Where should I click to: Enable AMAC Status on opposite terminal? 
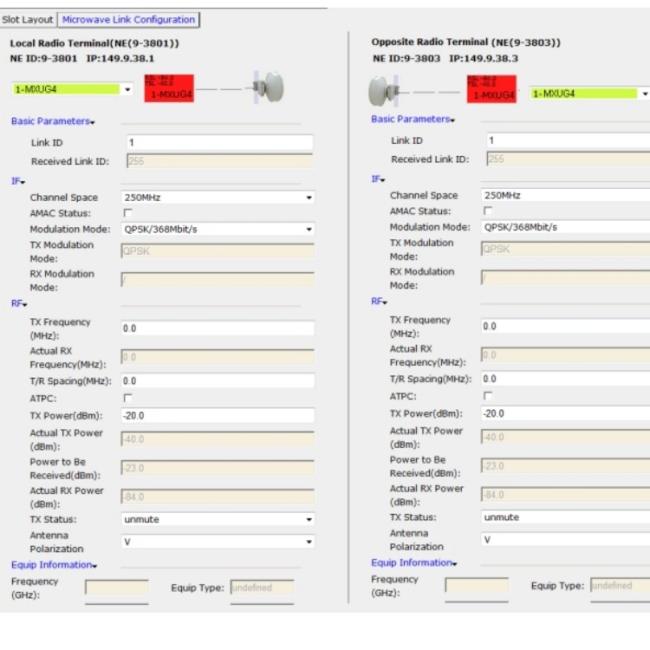click(489, 211)
